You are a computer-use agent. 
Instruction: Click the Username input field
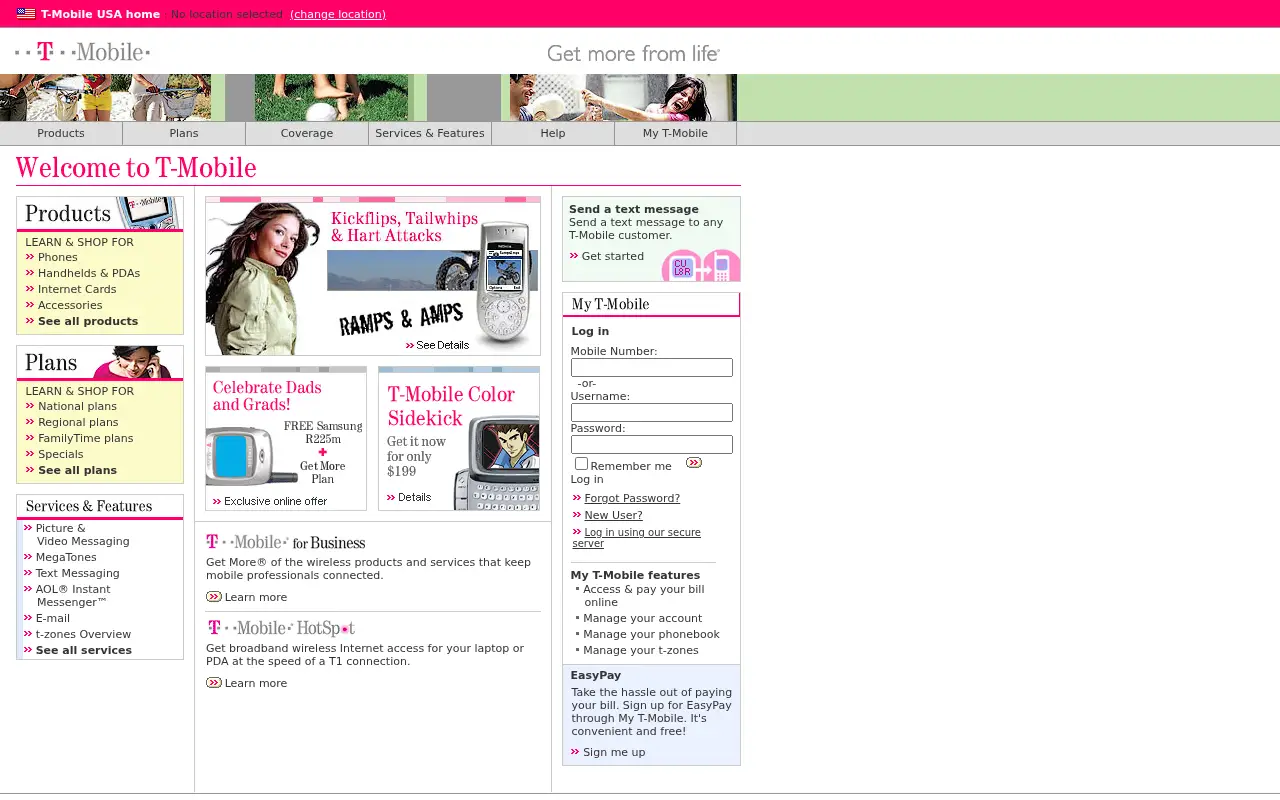coord(652,413)
